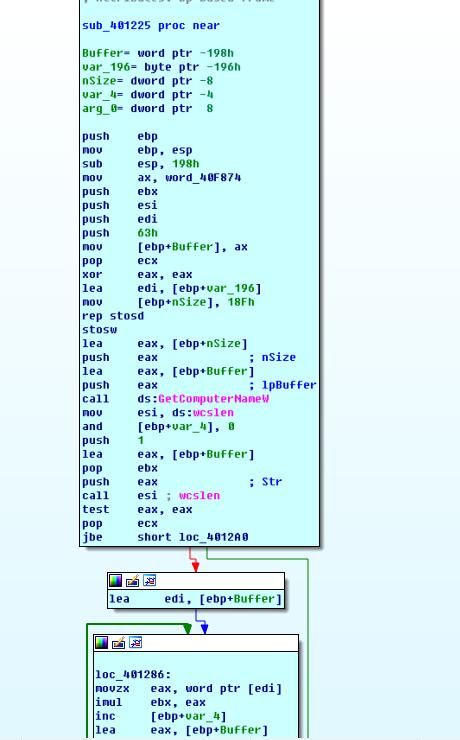Click the 'rep stosd' instruction

pos(113,316)
